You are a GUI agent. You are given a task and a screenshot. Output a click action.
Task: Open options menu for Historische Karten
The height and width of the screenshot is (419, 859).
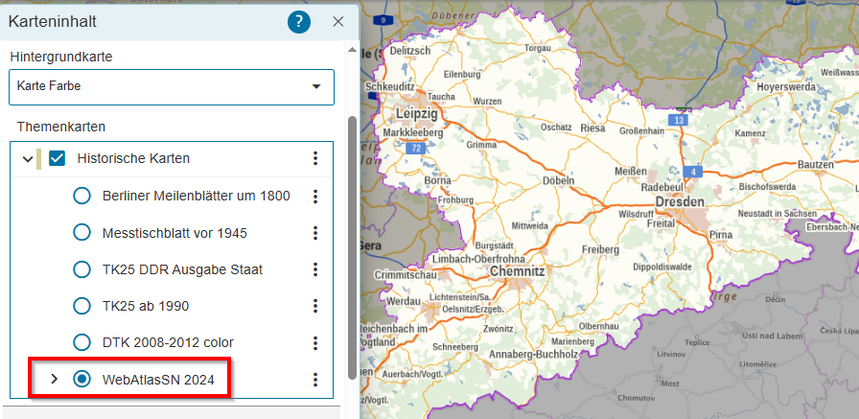pos(315,158)
